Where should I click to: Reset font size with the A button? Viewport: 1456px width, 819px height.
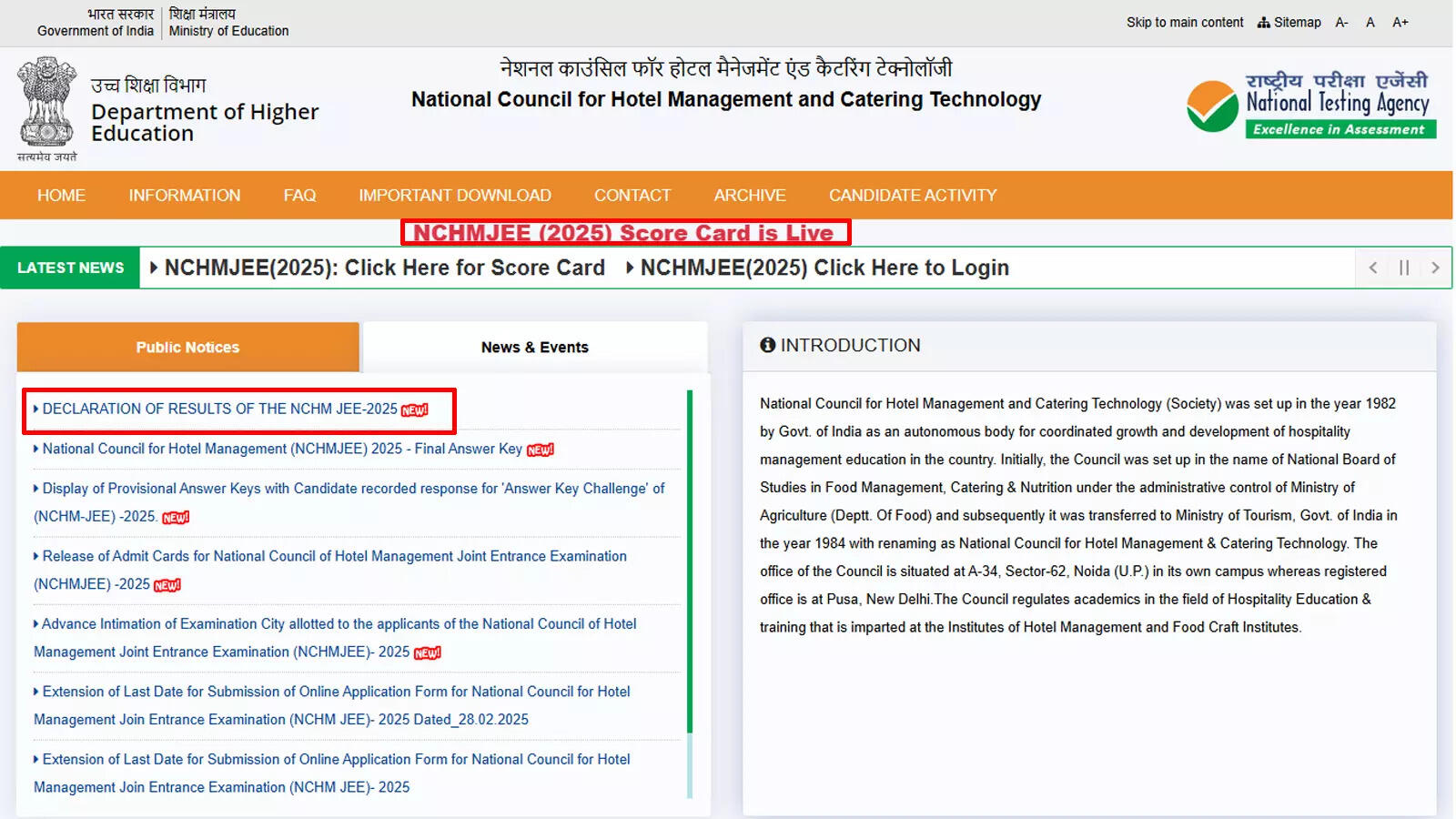[1370, 22]
